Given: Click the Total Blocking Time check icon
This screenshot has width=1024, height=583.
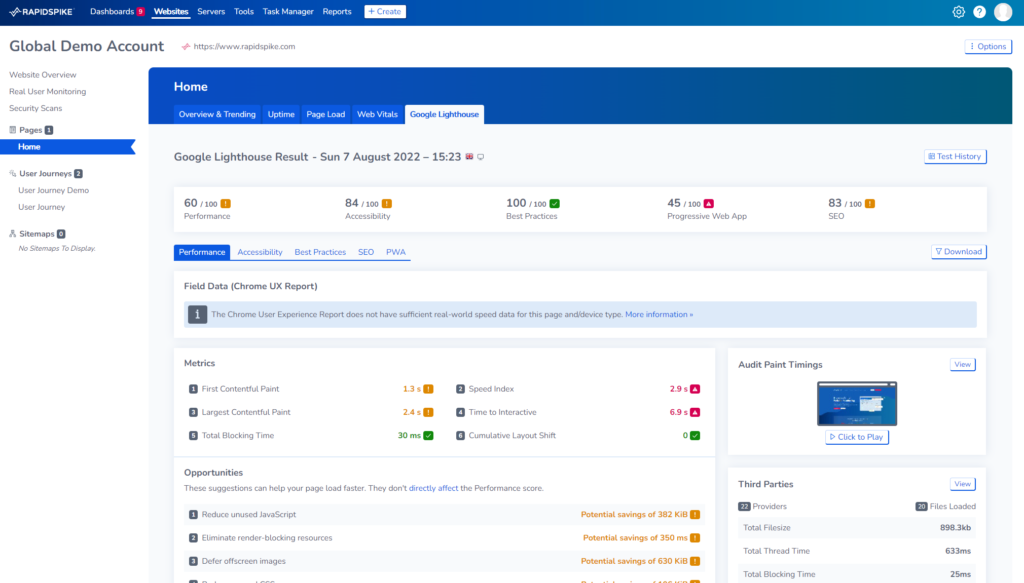Looking at the screenshot, I should 428,435.
